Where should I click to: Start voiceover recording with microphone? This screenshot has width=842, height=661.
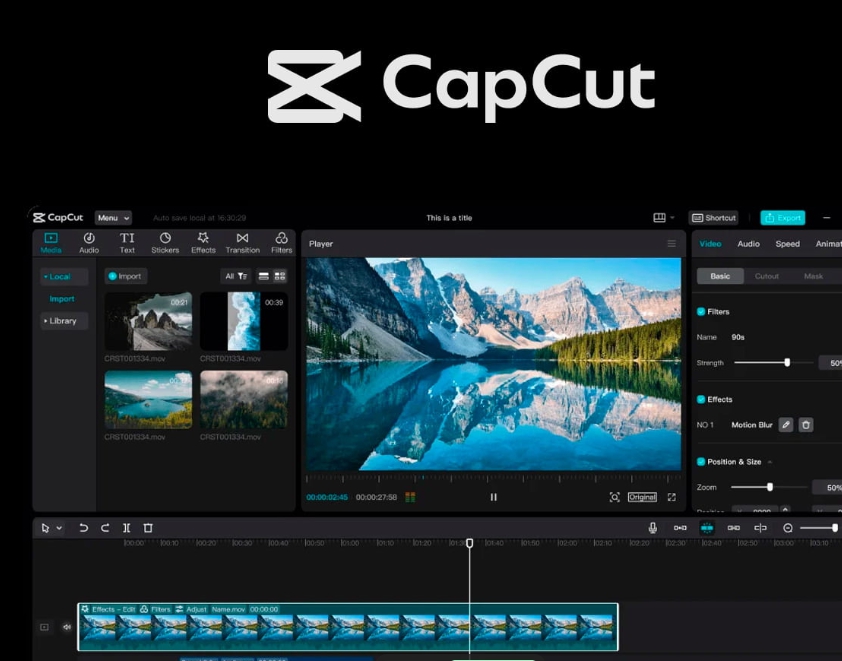point(652,528)
